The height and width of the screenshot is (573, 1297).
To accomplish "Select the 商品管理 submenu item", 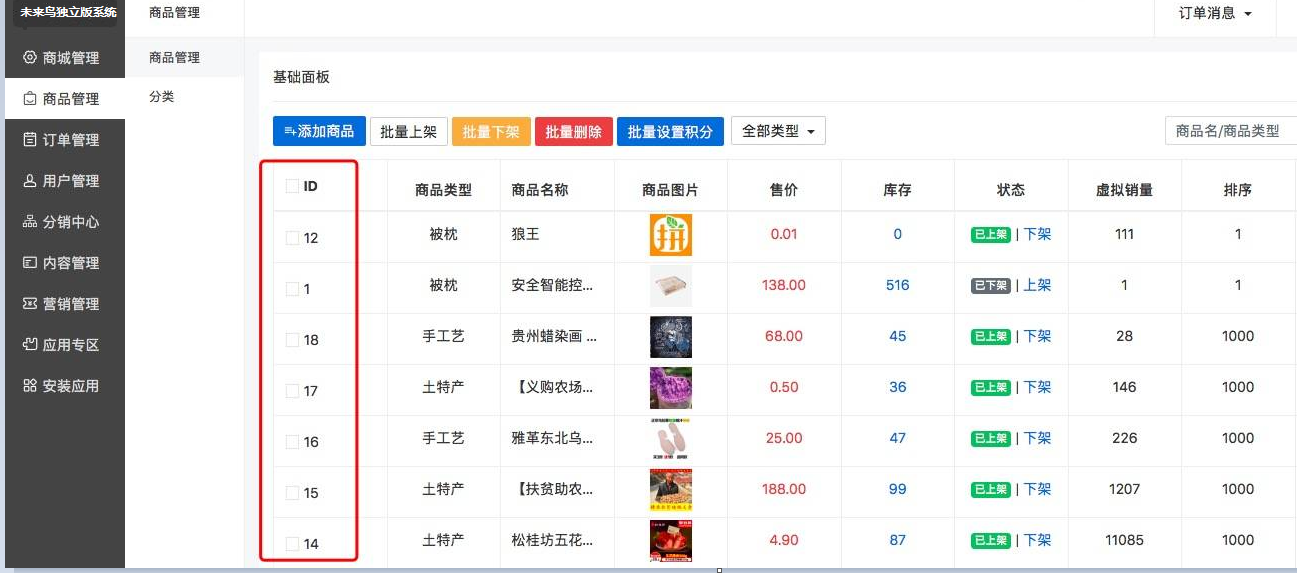I will pos(184,58).
